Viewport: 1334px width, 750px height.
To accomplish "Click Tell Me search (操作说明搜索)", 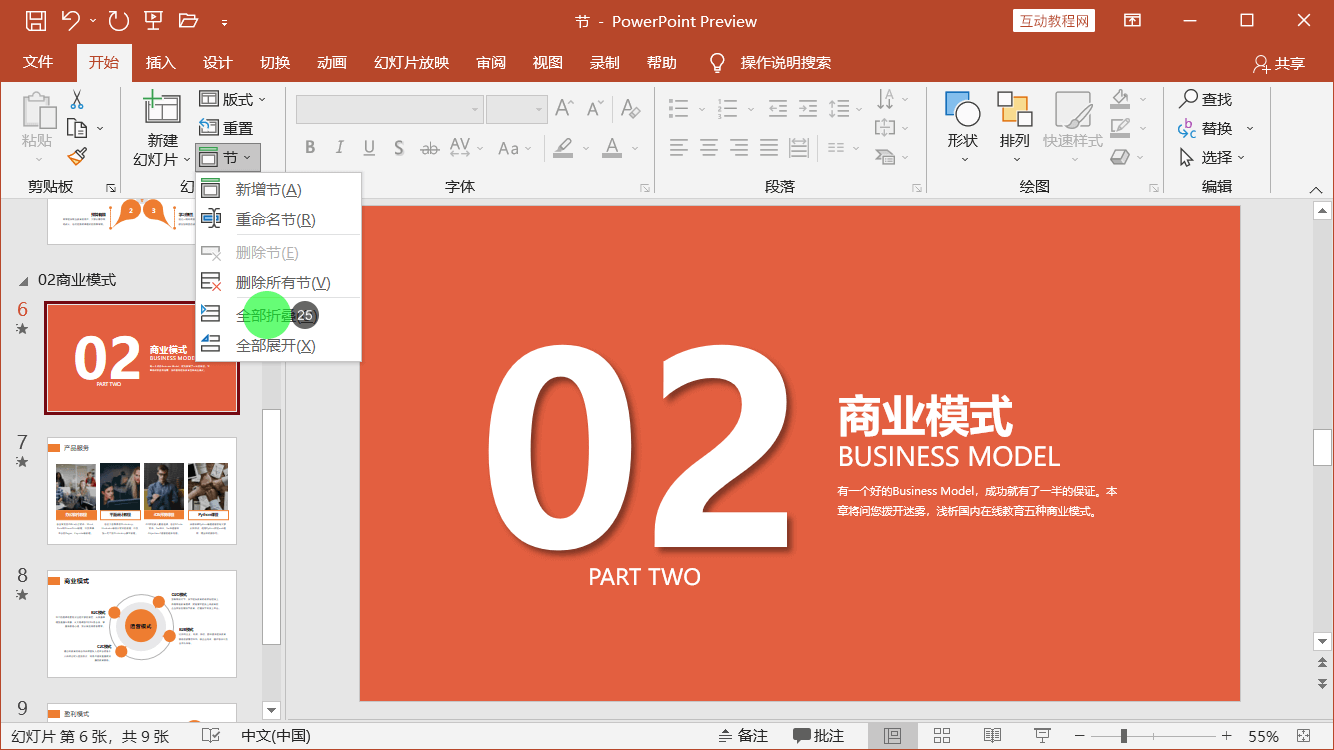I will click(x=770, y=62).
